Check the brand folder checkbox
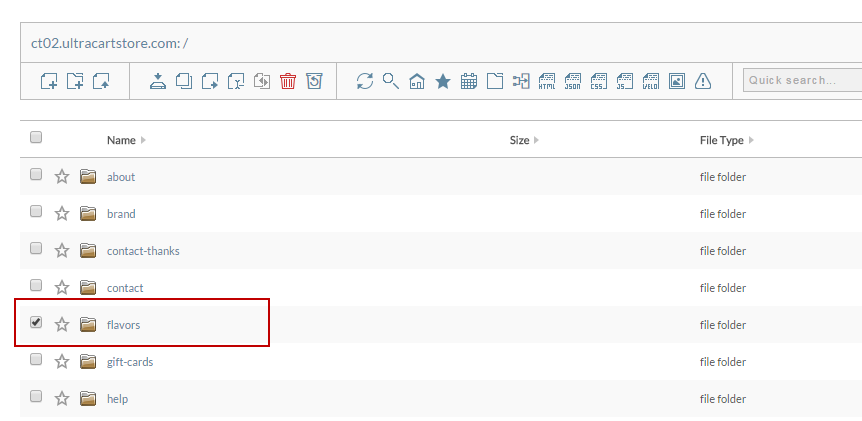Viewport: 862px width, 421px height. pos(36,211)
